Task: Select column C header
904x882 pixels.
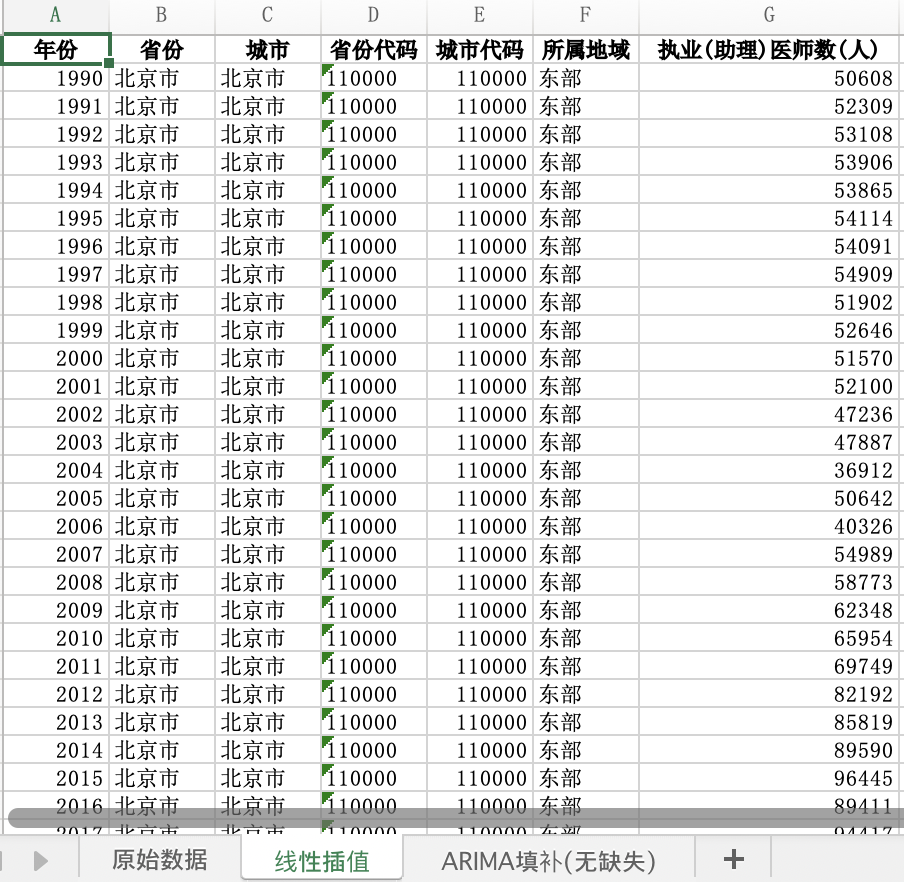Action: [267, 15]
